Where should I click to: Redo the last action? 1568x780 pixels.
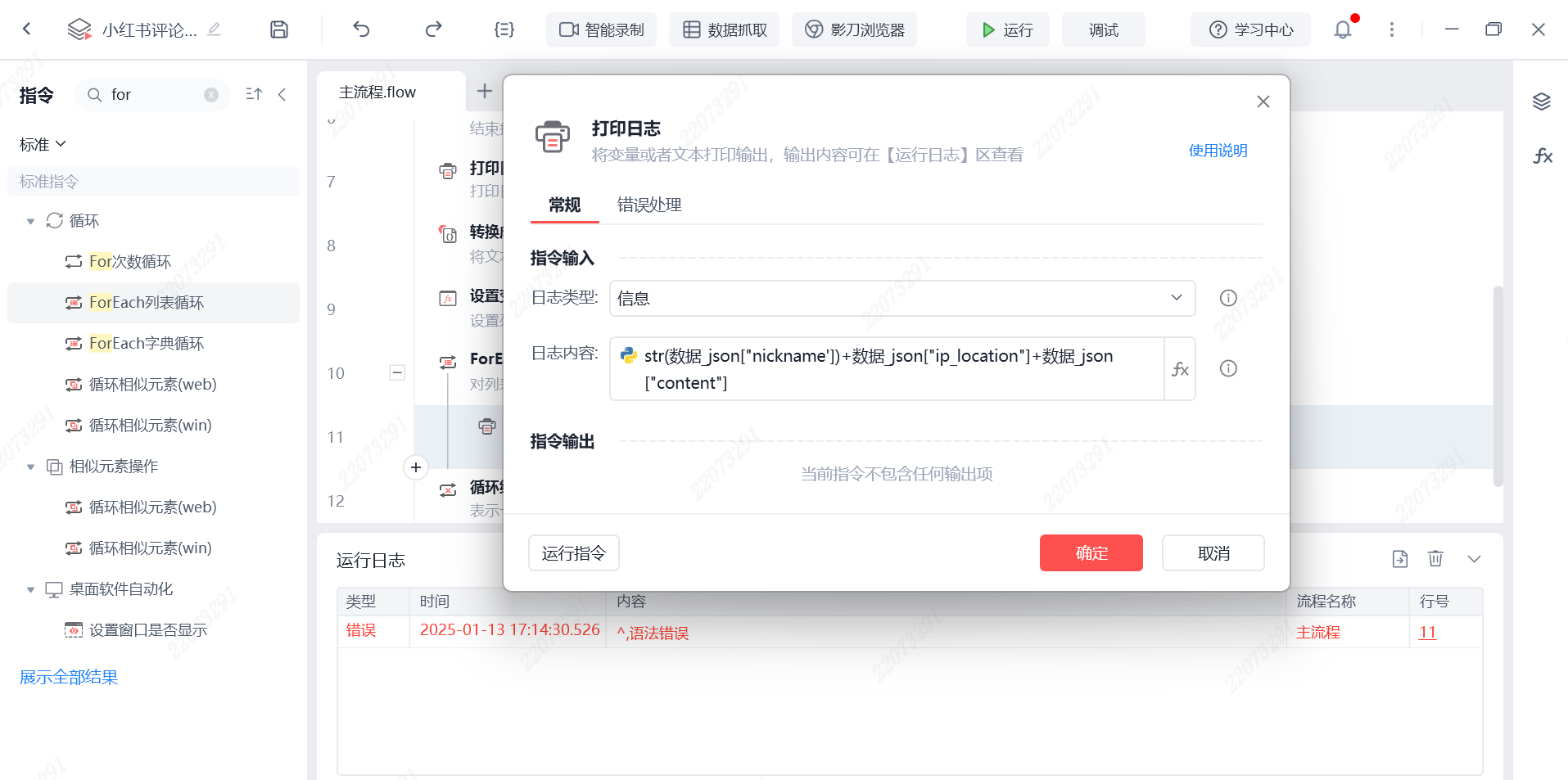click(x=433, y=29)
